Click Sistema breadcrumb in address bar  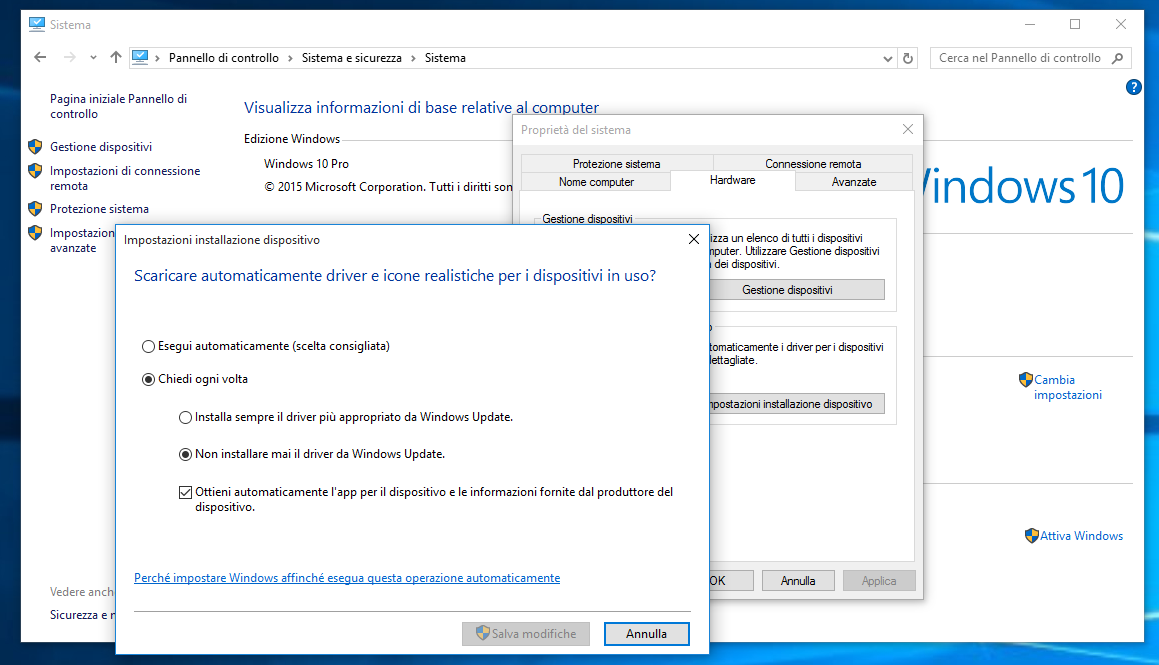[445, 58]
